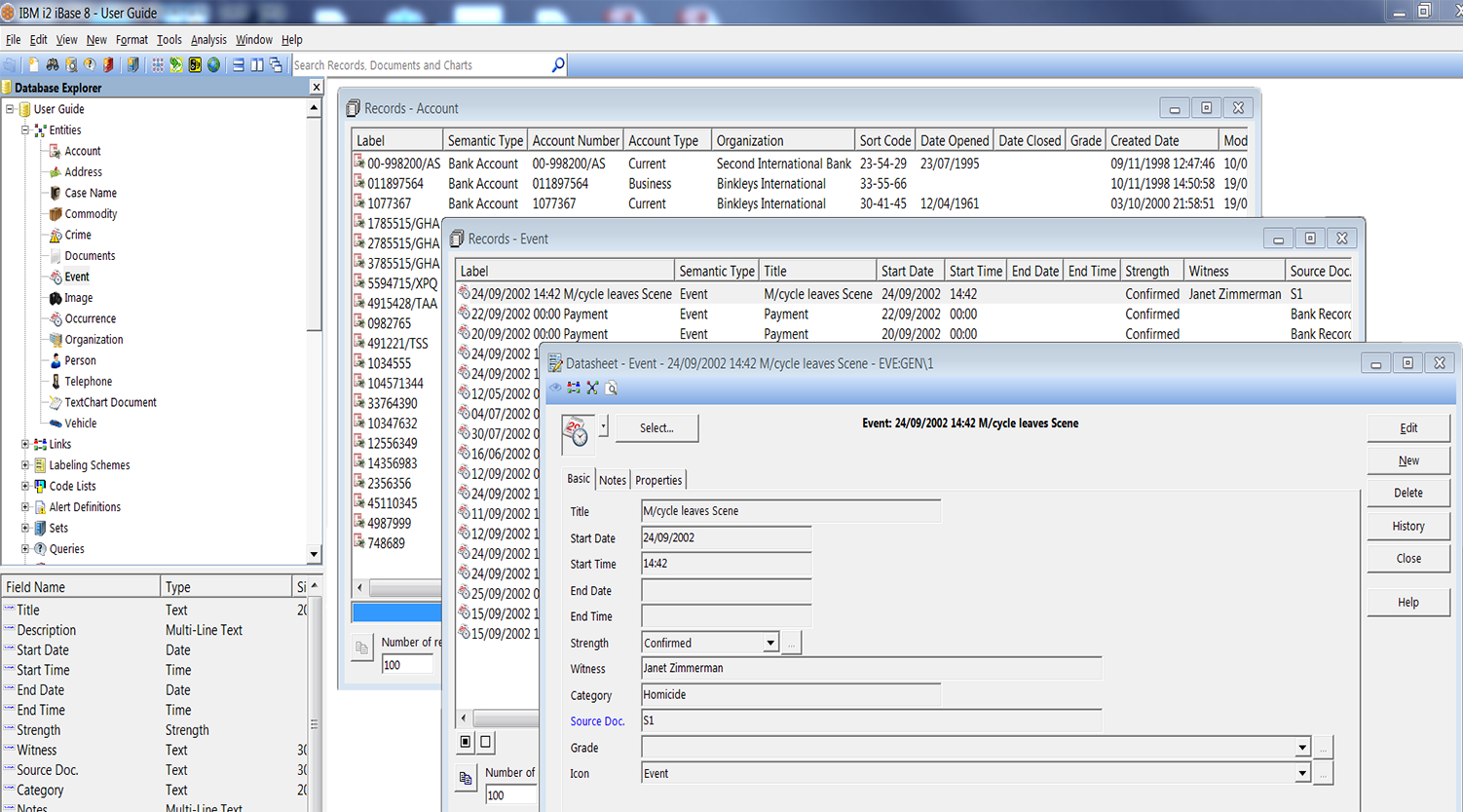
Task: Click the cascade windows toolbar icon
Action: click(x=276, y=65)
